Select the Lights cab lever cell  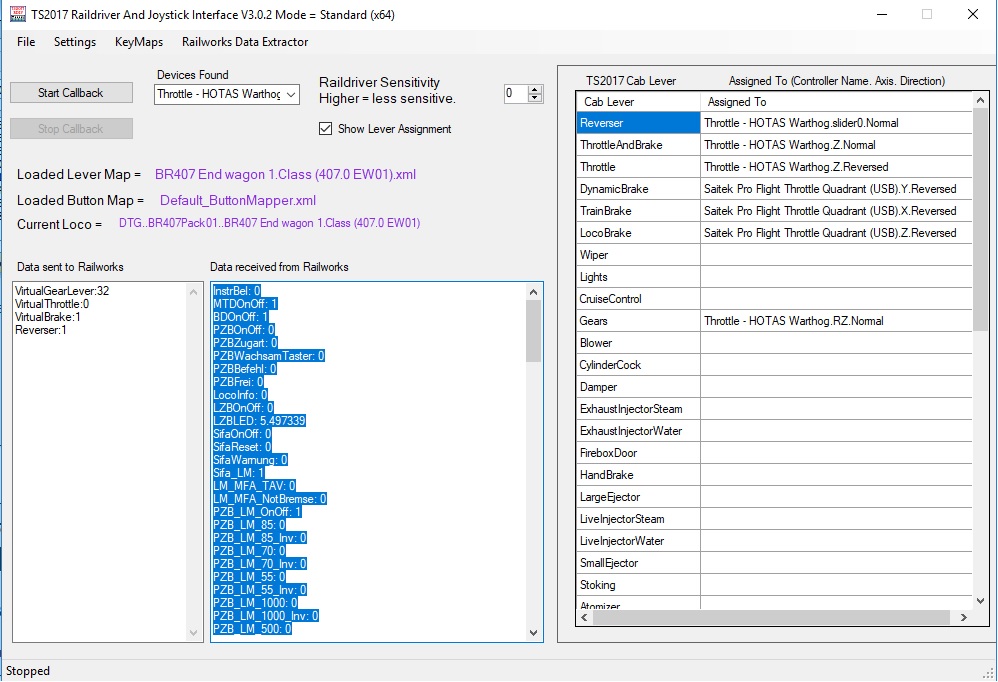point(638,277)
